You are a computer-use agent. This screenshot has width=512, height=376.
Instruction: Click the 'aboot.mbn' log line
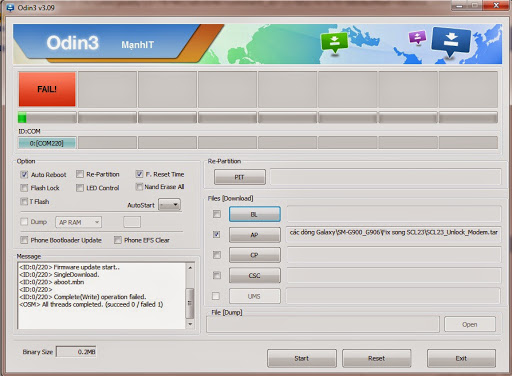[52, 282]
